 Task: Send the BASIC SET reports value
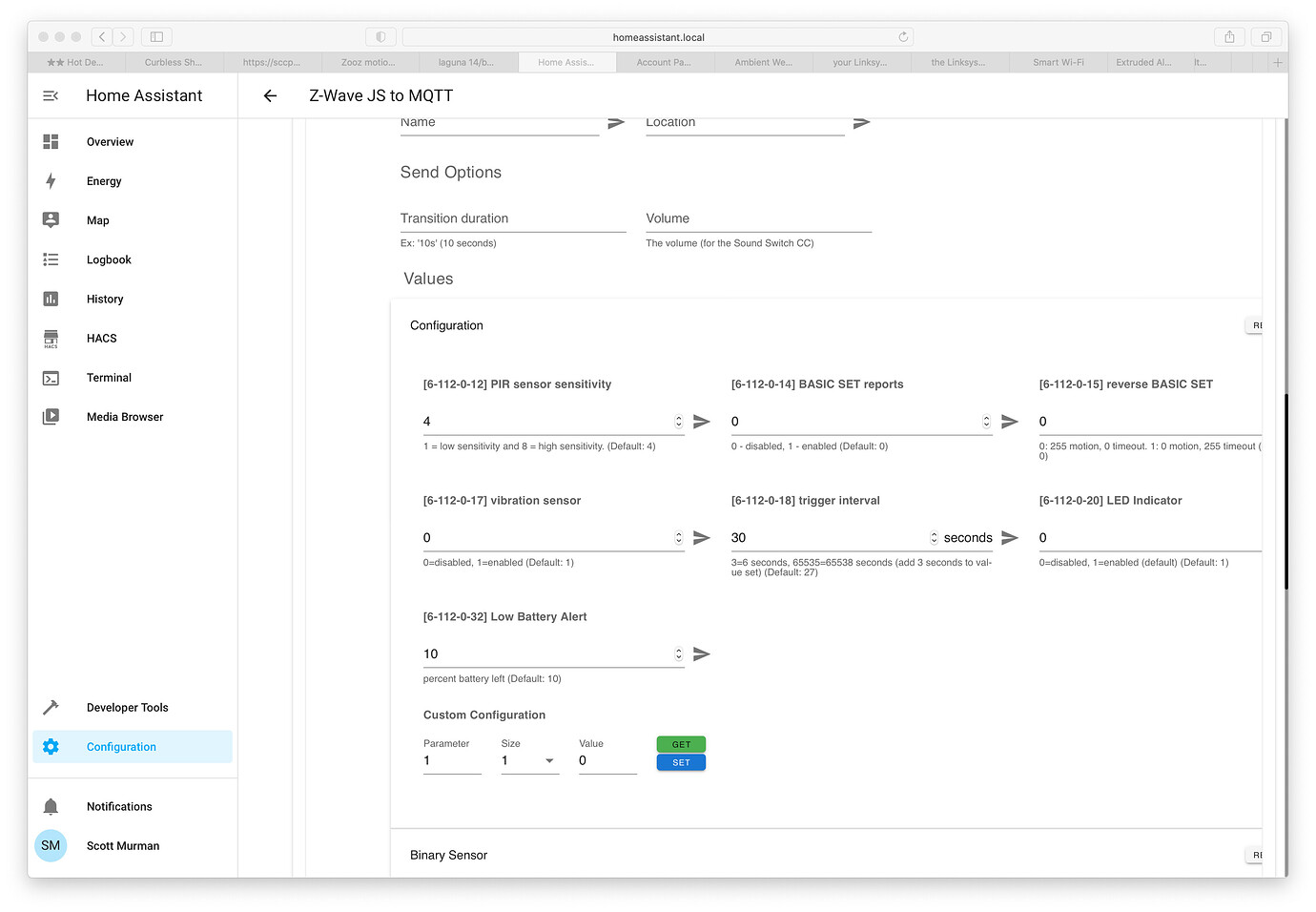coord(1010,422)
